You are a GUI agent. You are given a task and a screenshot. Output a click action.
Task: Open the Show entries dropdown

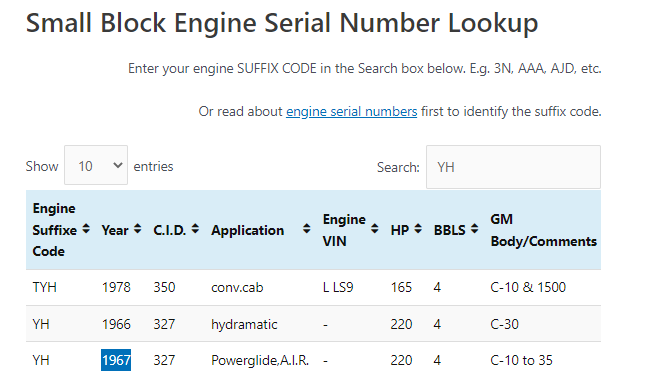click(x=96, y=165)
